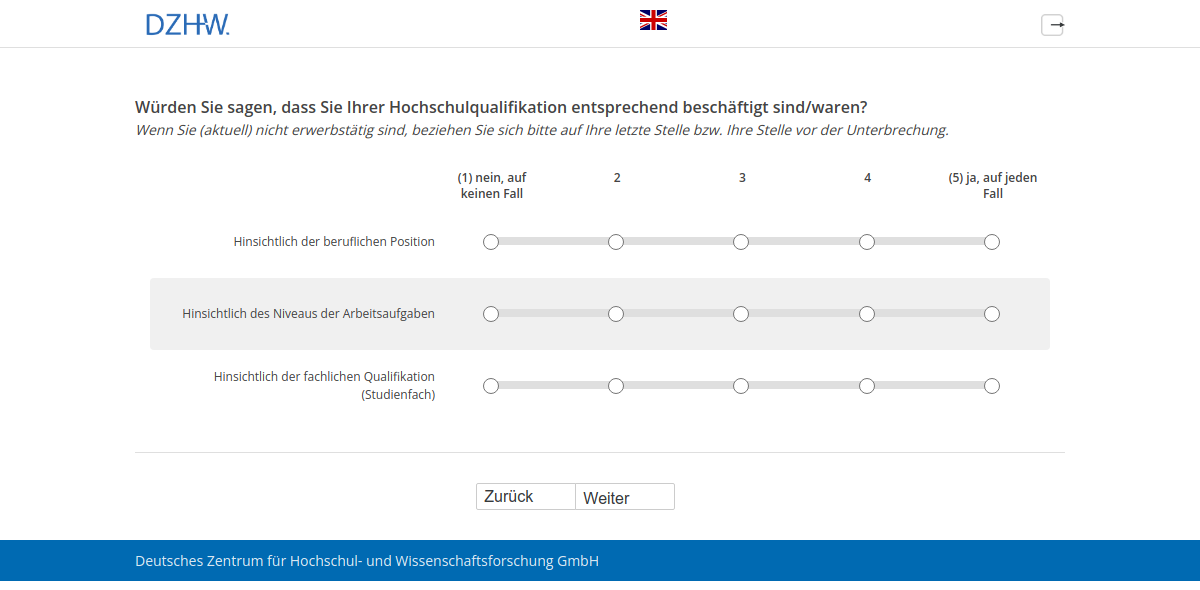
Task: Choose 'ja, auf jeden Fall' for fachliche Qualifikation
Action: [992, 385]
